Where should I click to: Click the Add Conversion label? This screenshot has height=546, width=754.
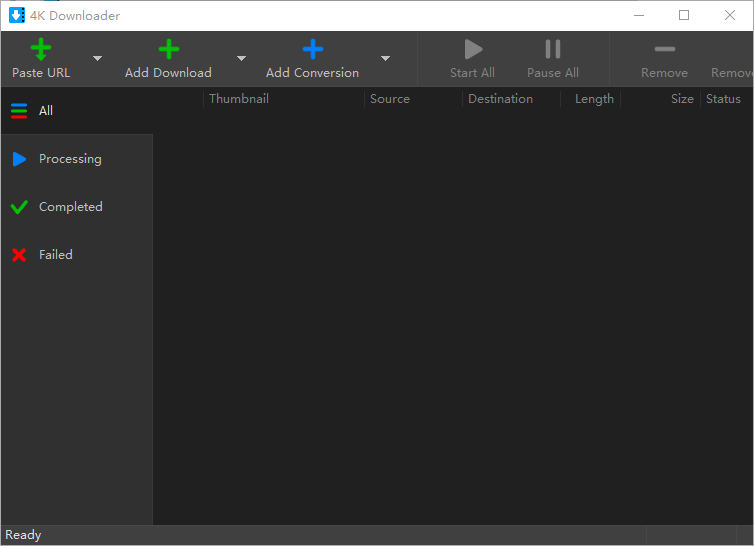(313, 73)
